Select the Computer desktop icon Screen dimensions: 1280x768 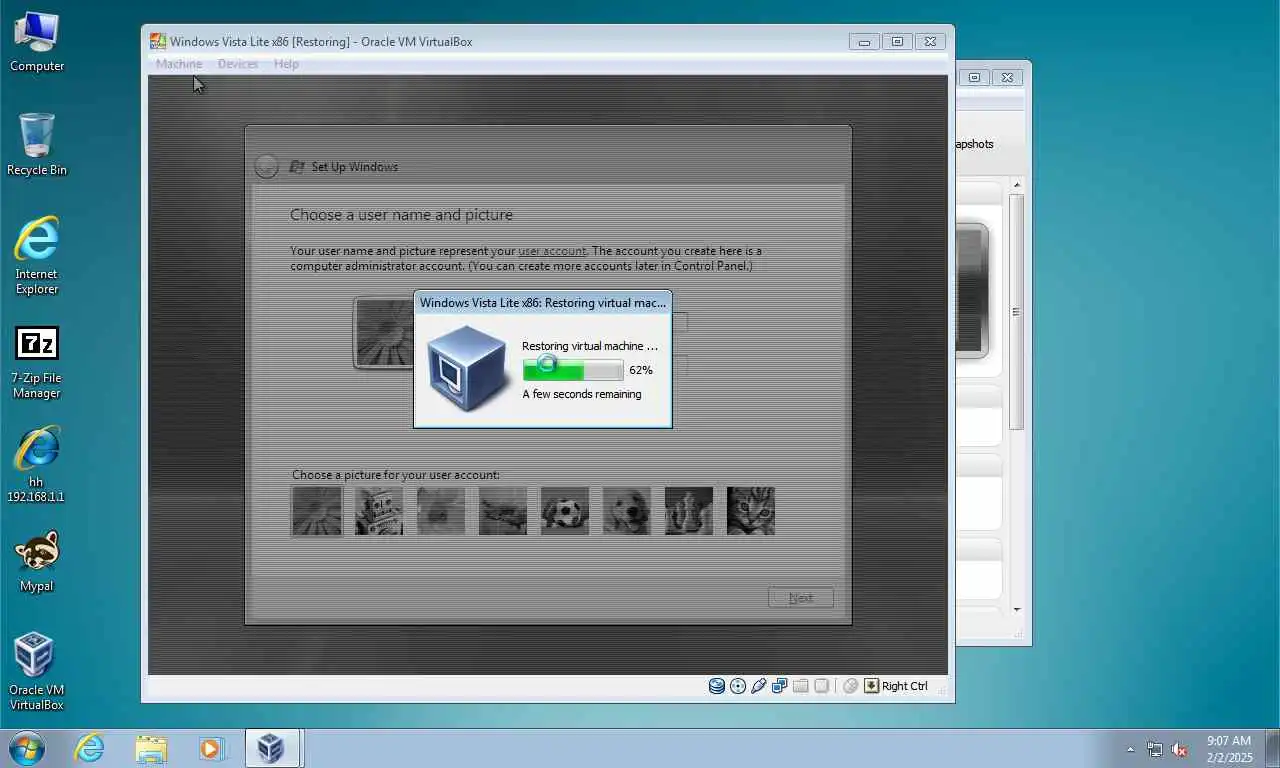(x=37, y=42)
